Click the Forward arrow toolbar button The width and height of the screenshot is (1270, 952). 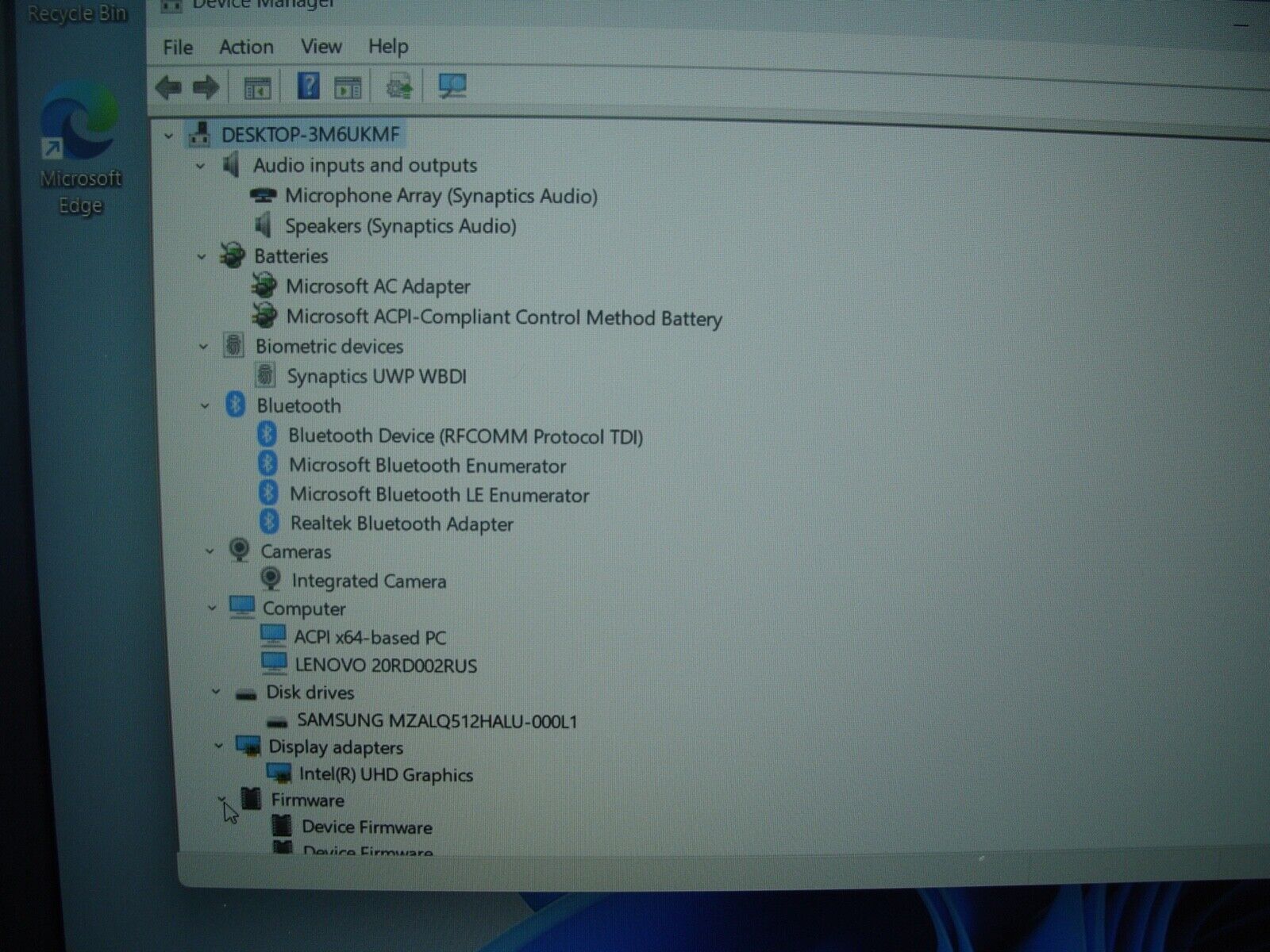click(206, 86)
